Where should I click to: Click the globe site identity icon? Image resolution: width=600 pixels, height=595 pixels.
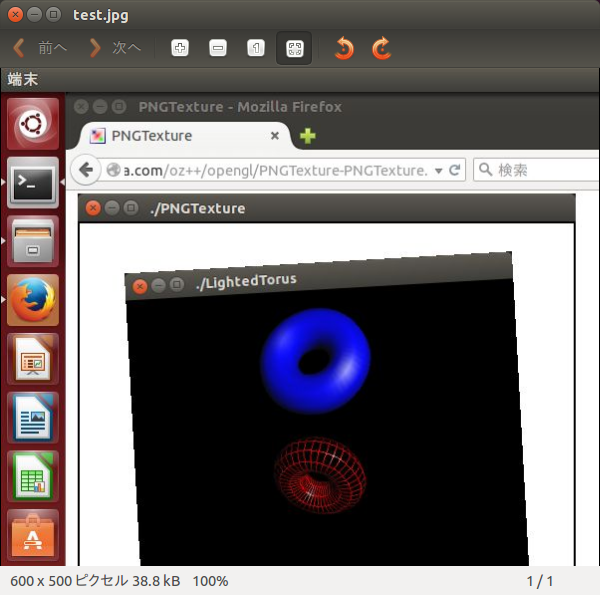click(x=114, y=170)
